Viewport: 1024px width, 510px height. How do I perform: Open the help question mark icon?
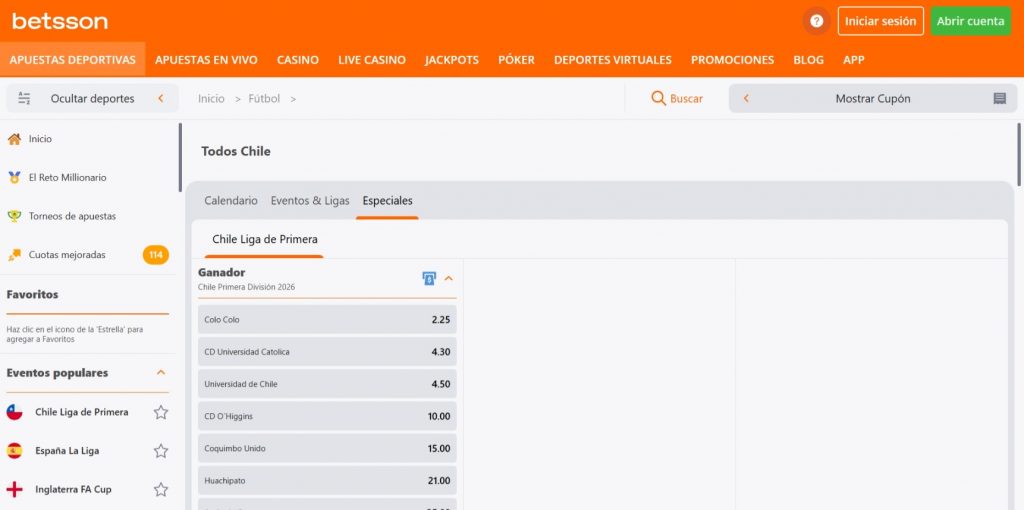pyautogui.click(x=816, y=21)
